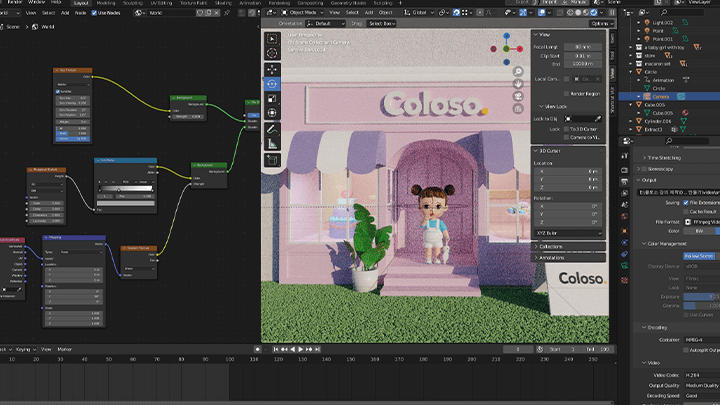This screenshot has height=405, width=720.
Task: Toggle the File Extensions checkbox
Action: (686, 202)
